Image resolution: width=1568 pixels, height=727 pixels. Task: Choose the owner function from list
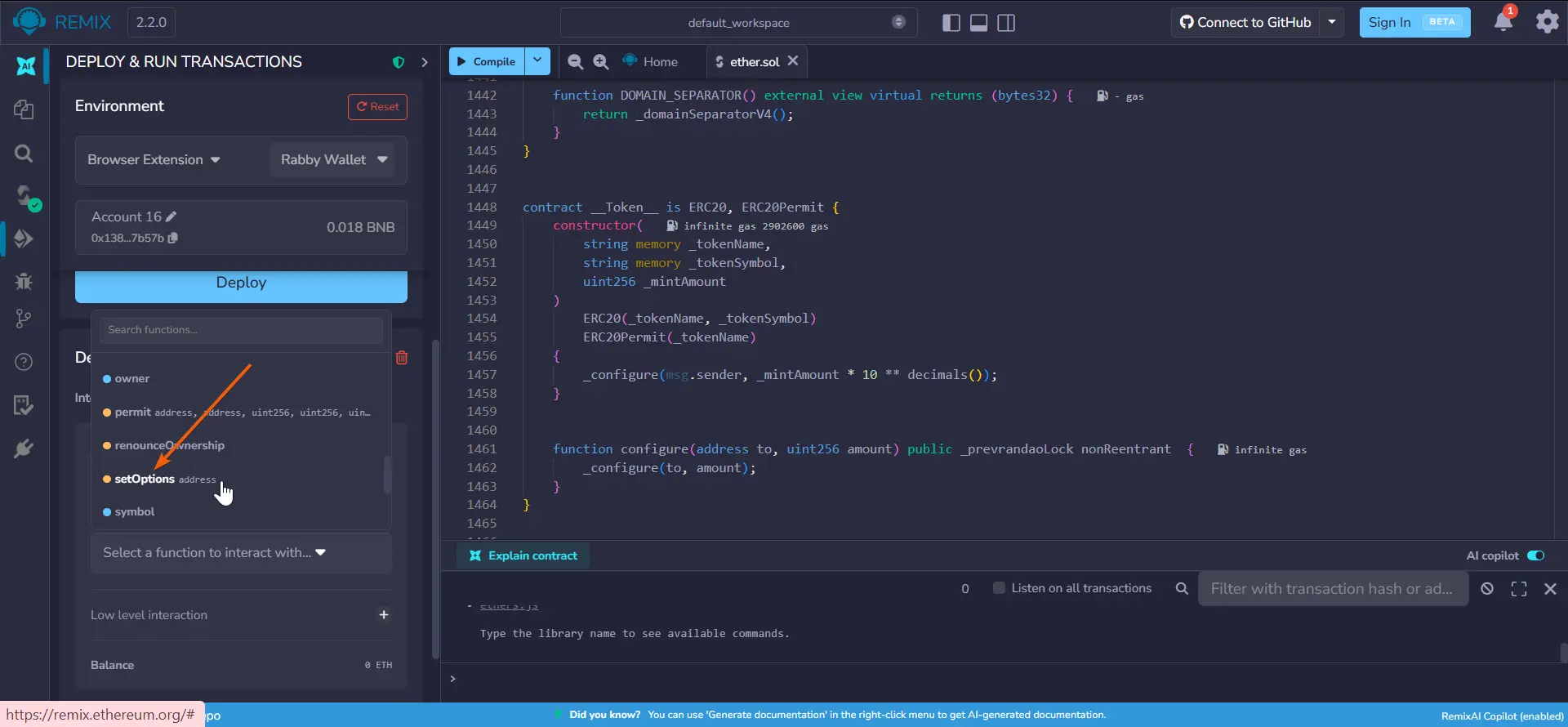click(x=242, y=379)
